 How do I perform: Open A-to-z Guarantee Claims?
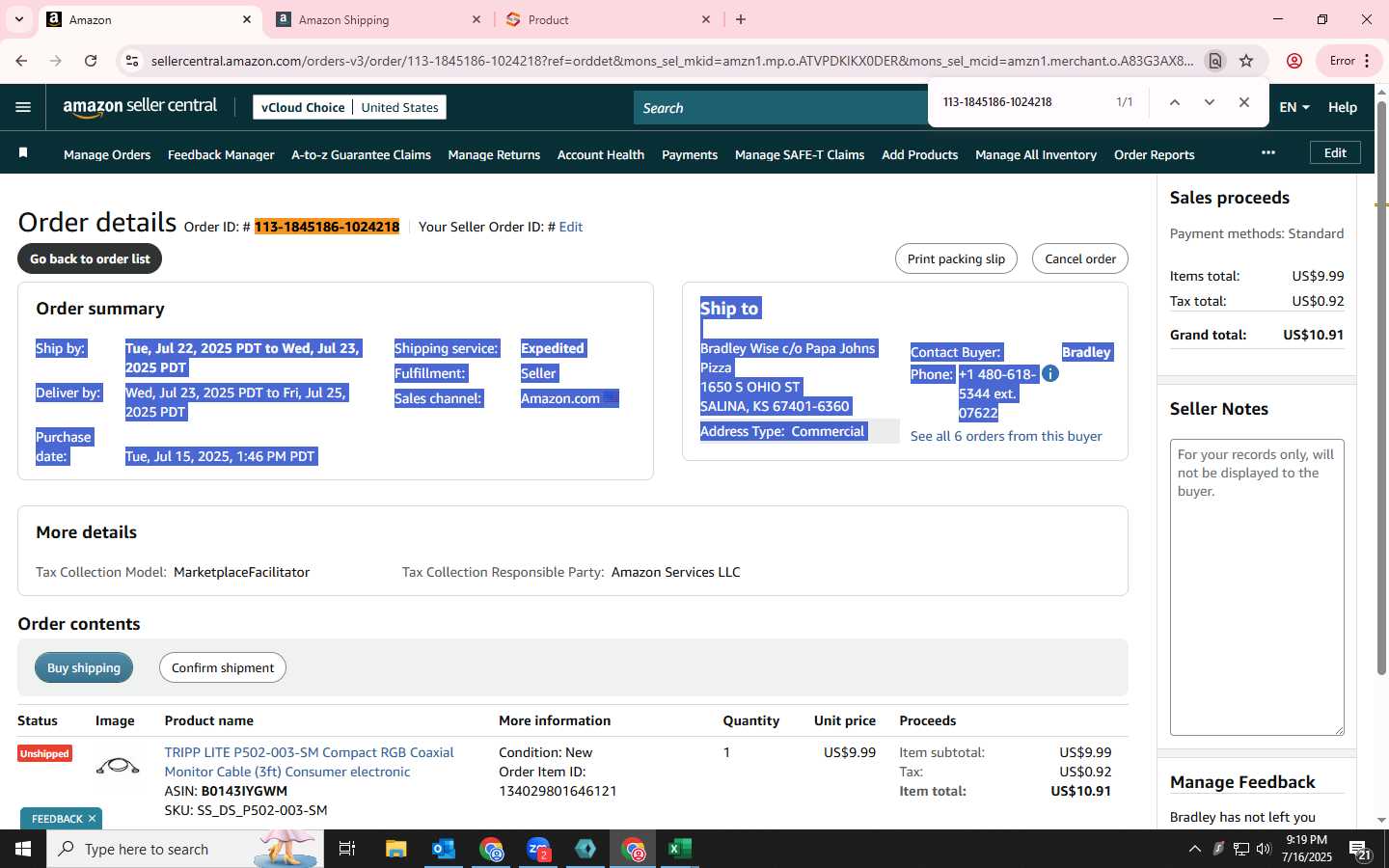(x=361, y=154)
